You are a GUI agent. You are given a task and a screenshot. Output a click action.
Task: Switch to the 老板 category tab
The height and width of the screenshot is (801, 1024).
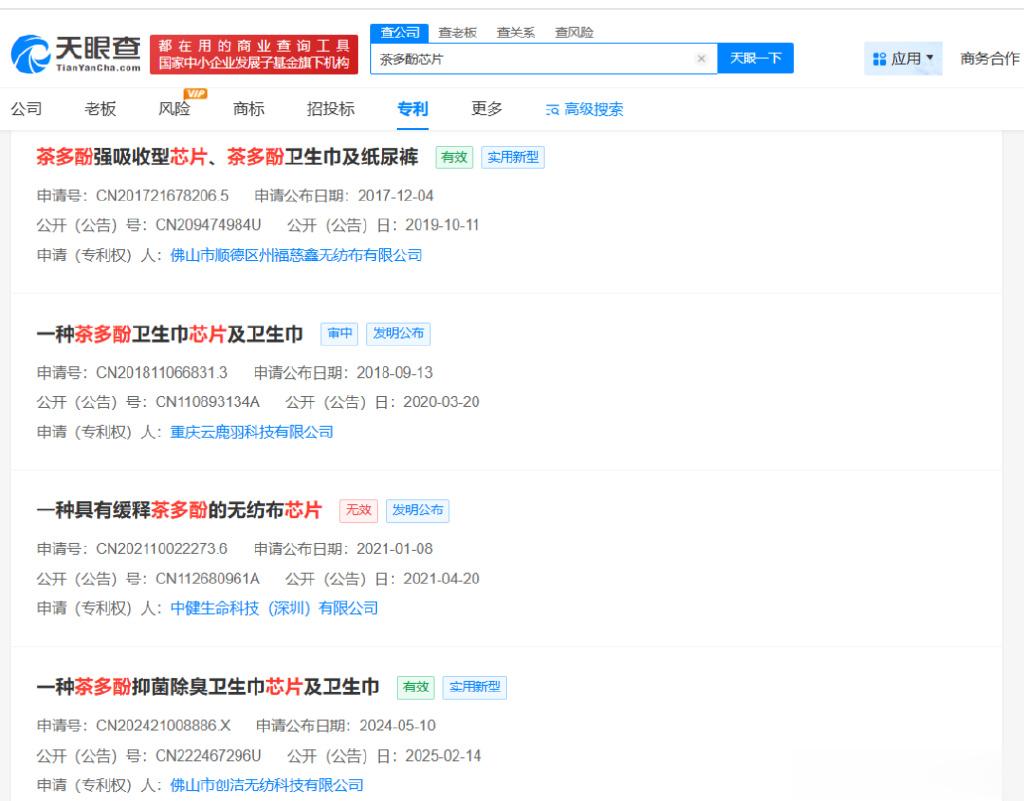tap(100, 108)
